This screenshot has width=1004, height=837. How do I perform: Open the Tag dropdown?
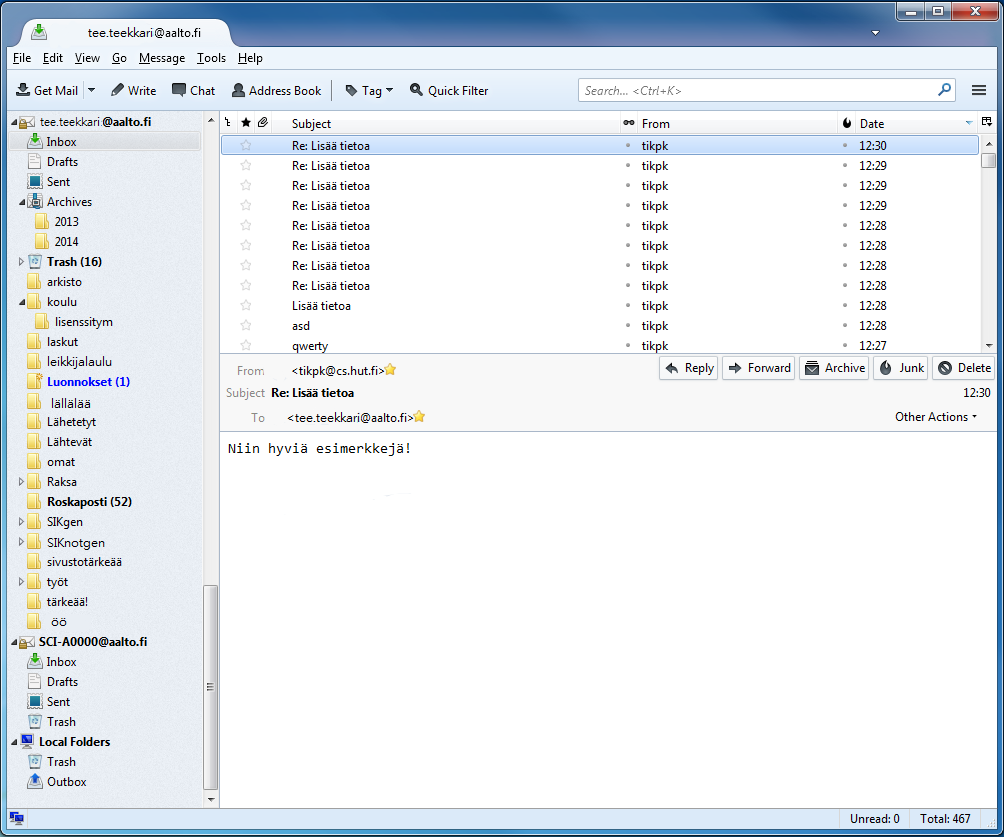click(369, 90)
